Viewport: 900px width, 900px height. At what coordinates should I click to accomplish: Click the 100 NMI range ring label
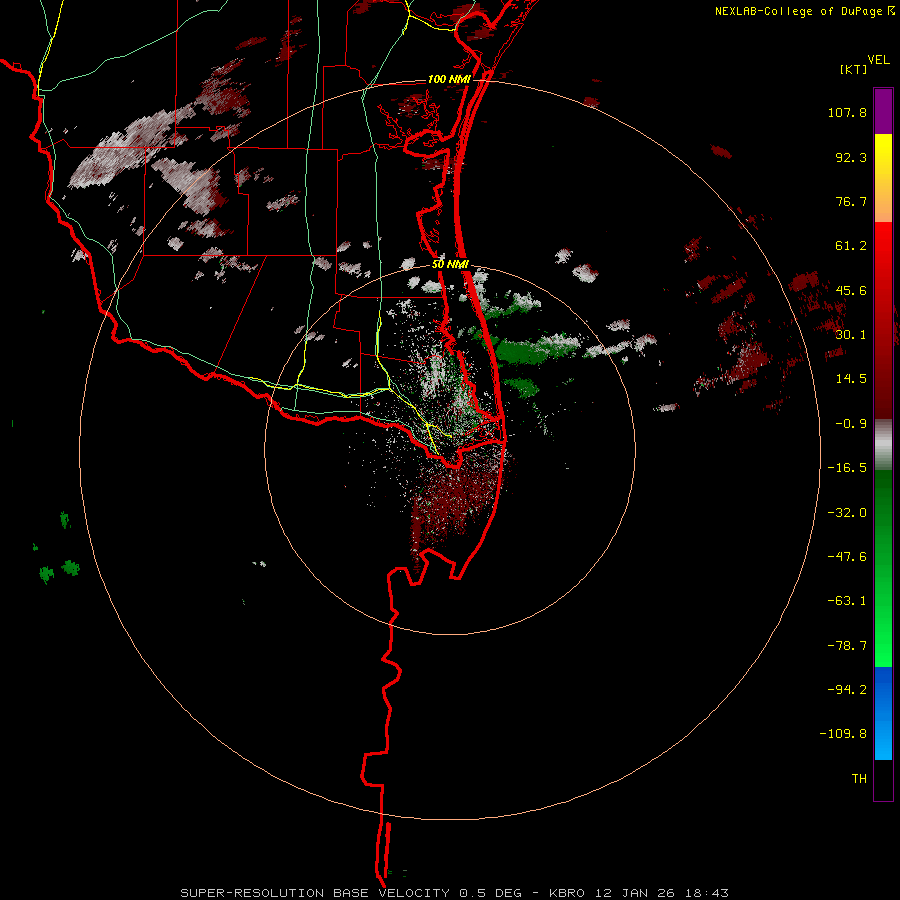point(449,79)
